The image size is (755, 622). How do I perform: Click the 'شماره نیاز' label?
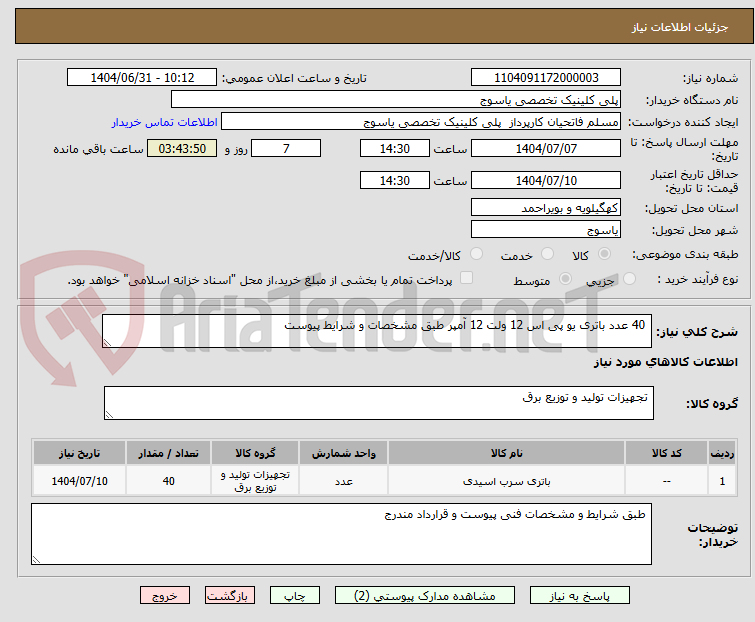coord(710,78)
